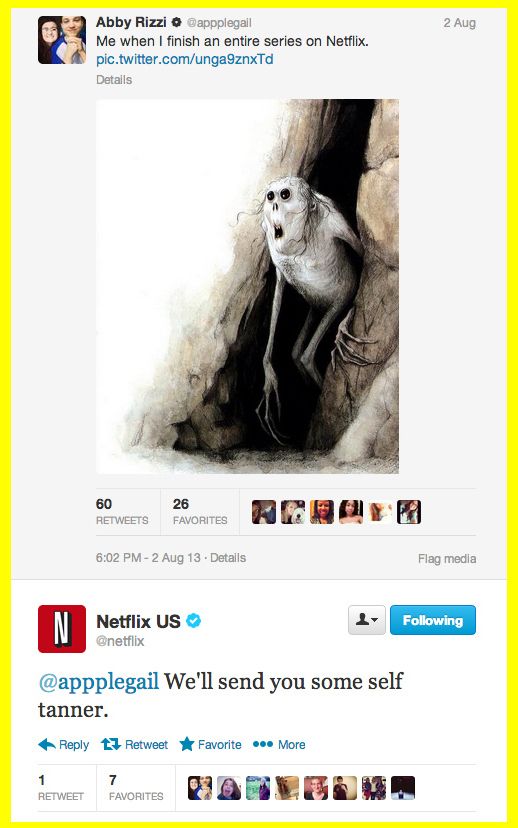Open the pic.twitter.com/unga9znxTd link
Screen dimensions: 518x828
pos(185,59)
